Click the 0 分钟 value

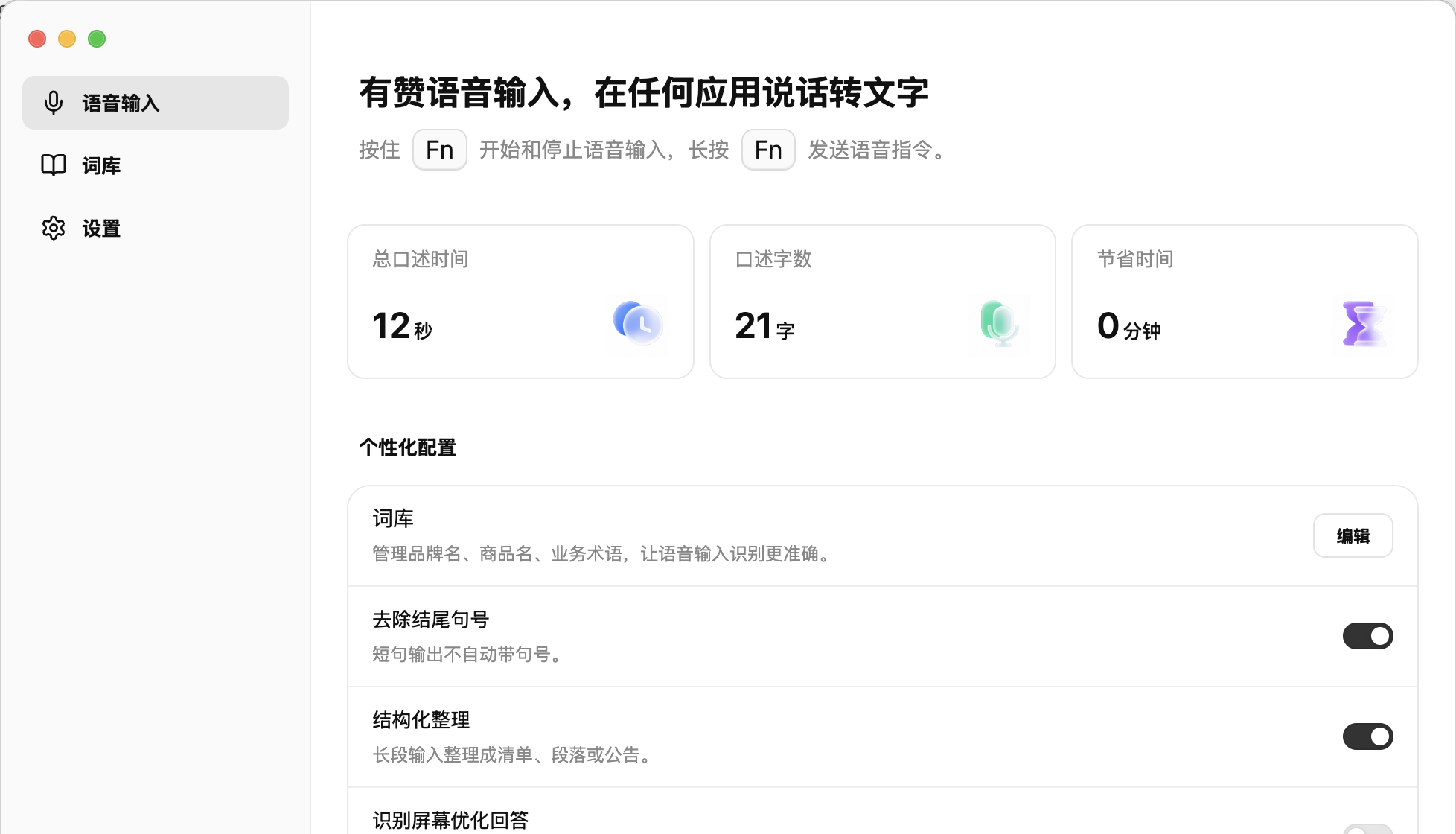pyautogui.click(x=1129, y=326)
